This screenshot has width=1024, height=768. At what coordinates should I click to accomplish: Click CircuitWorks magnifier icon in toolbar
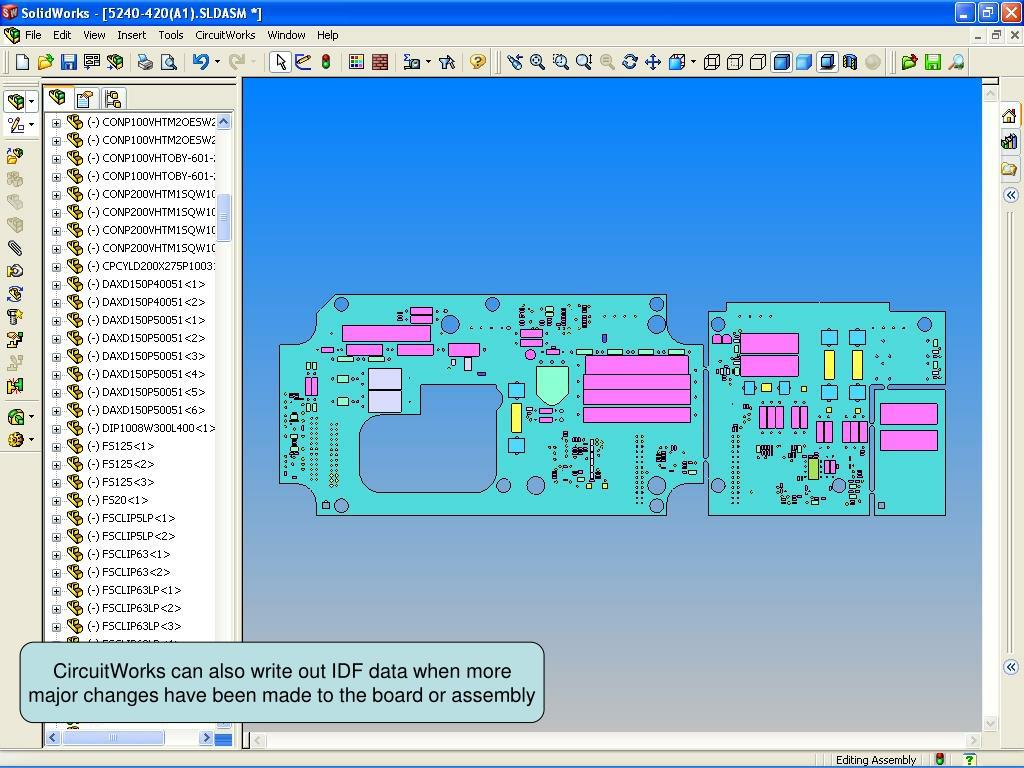(x=956, y=62)
